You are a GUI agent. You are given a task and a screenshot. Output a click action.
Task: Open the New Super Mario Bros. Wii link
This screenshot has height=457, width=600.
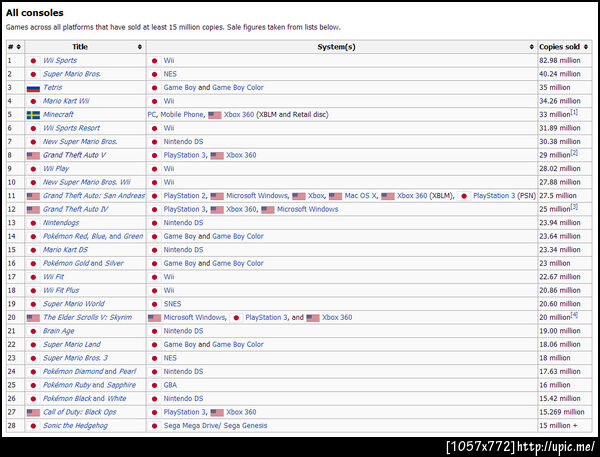click(x=87, y=182)
